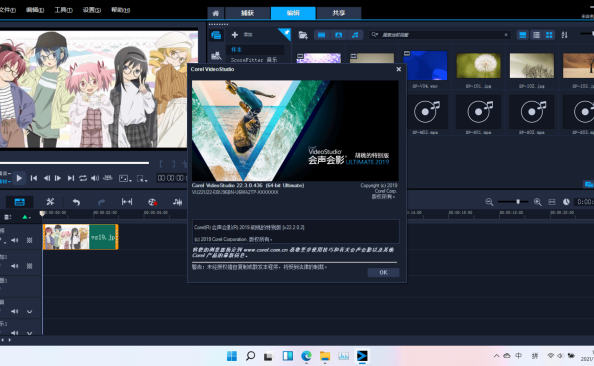
Task: Clear the library search text
Action: coord(506,35)
